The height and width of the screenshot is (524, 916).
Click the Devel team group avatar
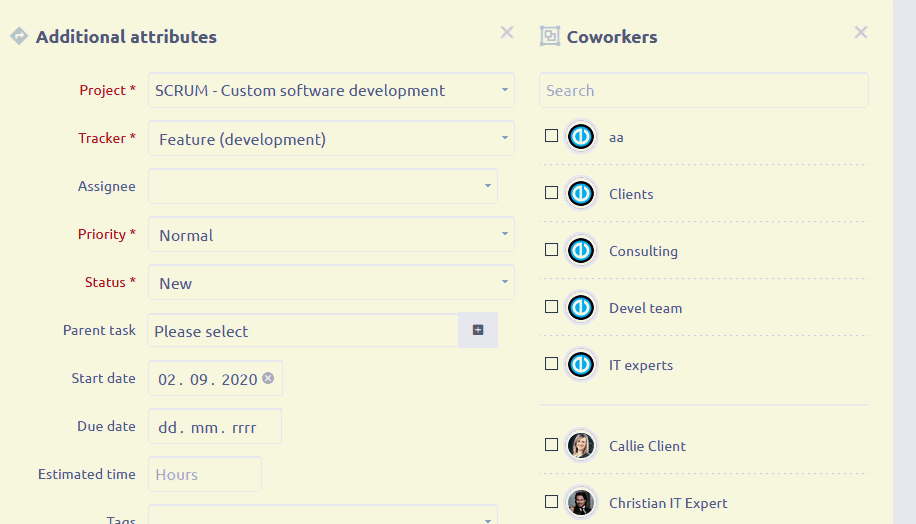click(x=581, y=308)
